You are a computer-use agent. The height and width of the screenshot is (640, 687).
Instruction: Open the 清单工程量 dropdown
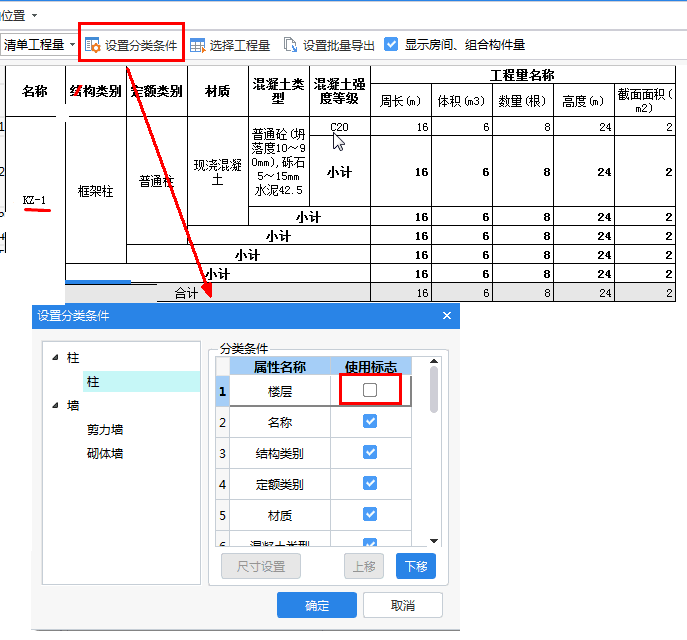73,45
